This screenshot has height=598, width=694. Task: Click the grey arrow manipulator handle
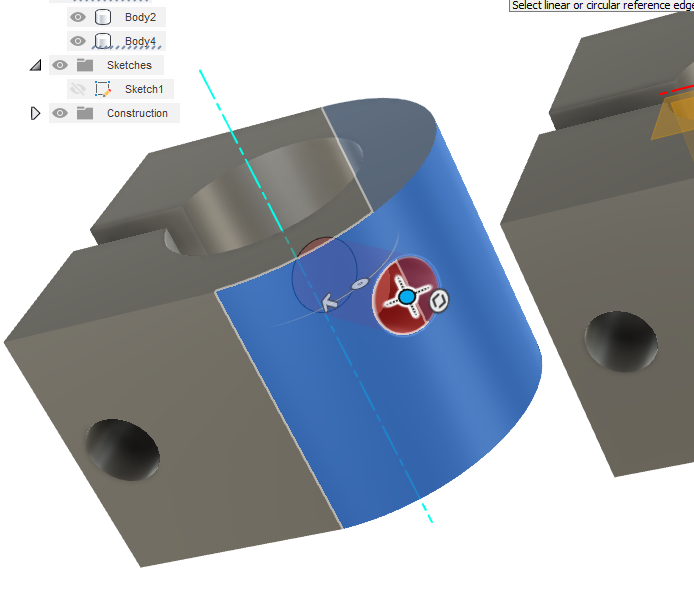tap(329, 303)
